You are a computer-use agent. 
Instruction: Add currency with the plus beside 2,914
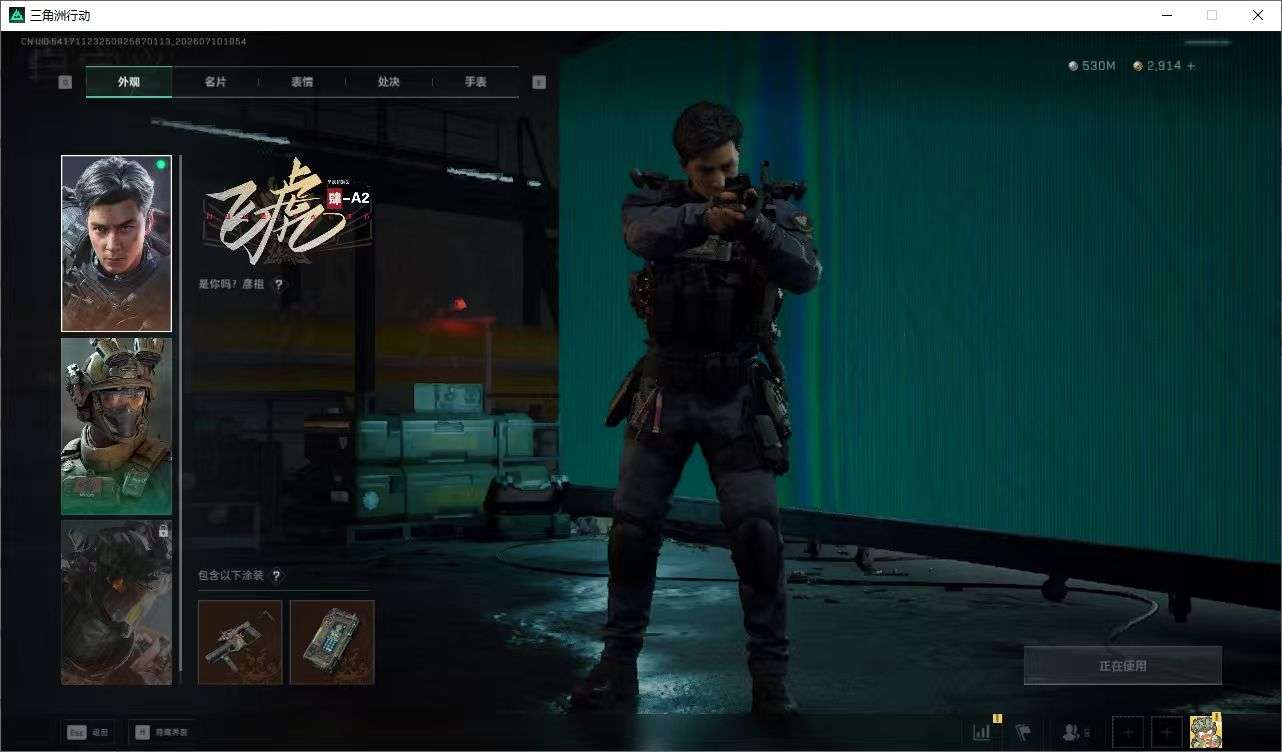click(1190, 66)
